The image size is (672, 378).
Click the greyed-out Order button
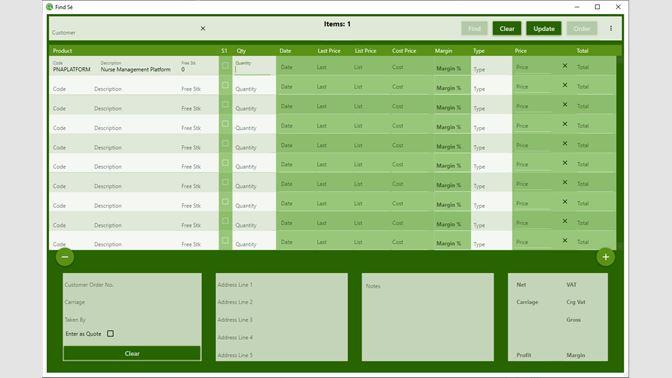(582, 28)
